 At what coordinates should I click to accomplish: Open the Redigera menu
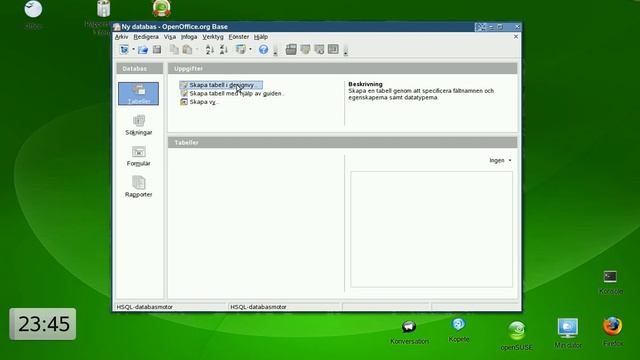pos(146,37)
